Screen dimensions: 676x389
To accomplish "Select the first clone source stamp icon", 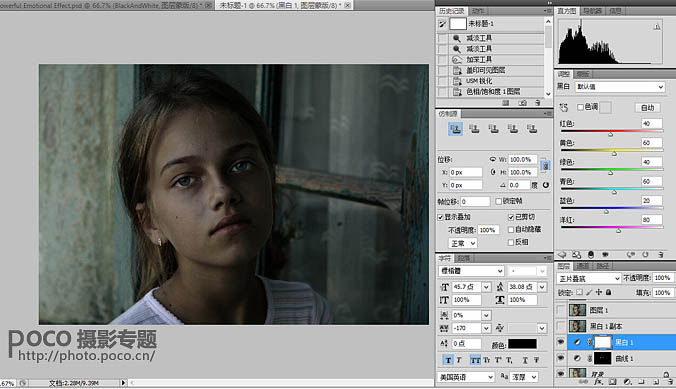I will (x=456, y=129).
